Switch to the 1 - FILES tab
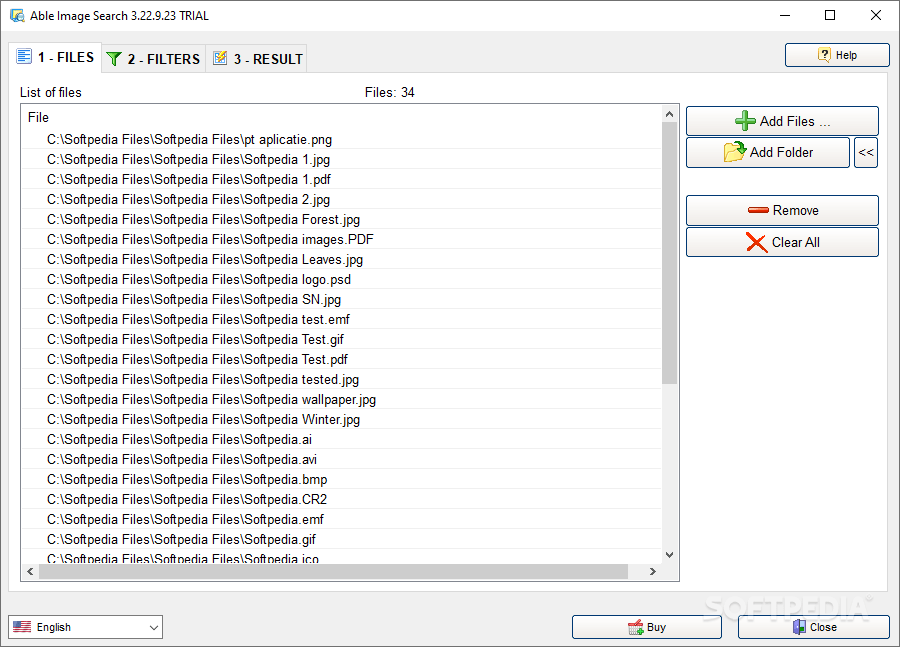900x647 pixels. point(56,57)
